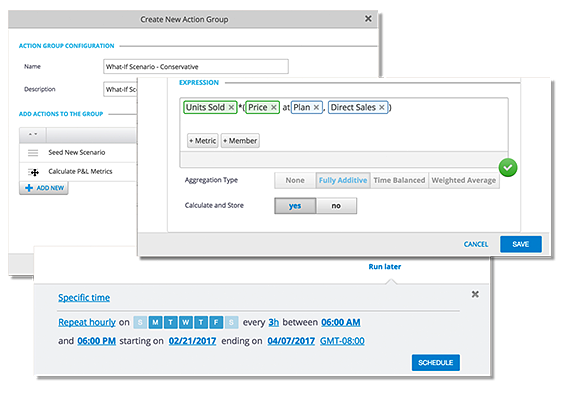Click the SCHEDULE button
The height and width of the screenshot is (397, 567).
tap(436, 363)
